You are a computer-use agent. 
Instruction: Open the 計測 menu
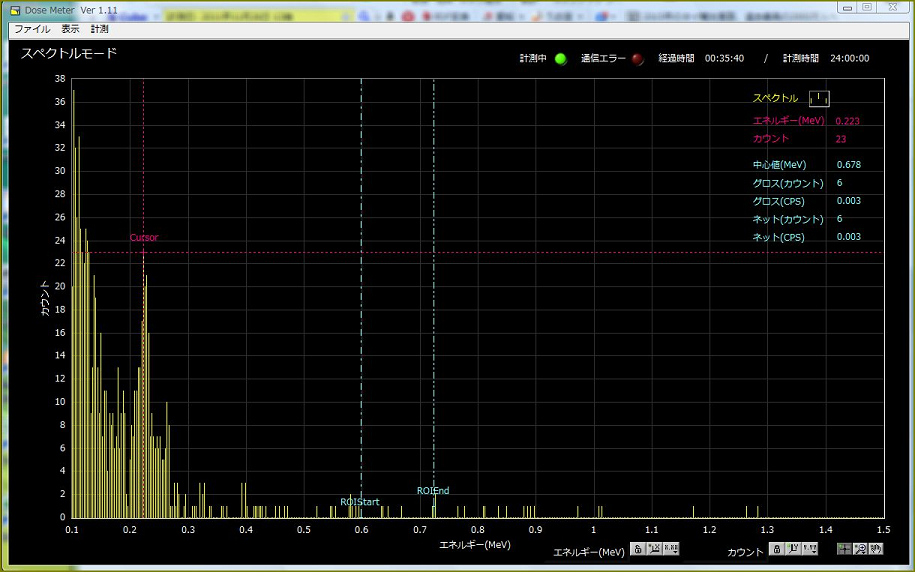pos(100,29)
